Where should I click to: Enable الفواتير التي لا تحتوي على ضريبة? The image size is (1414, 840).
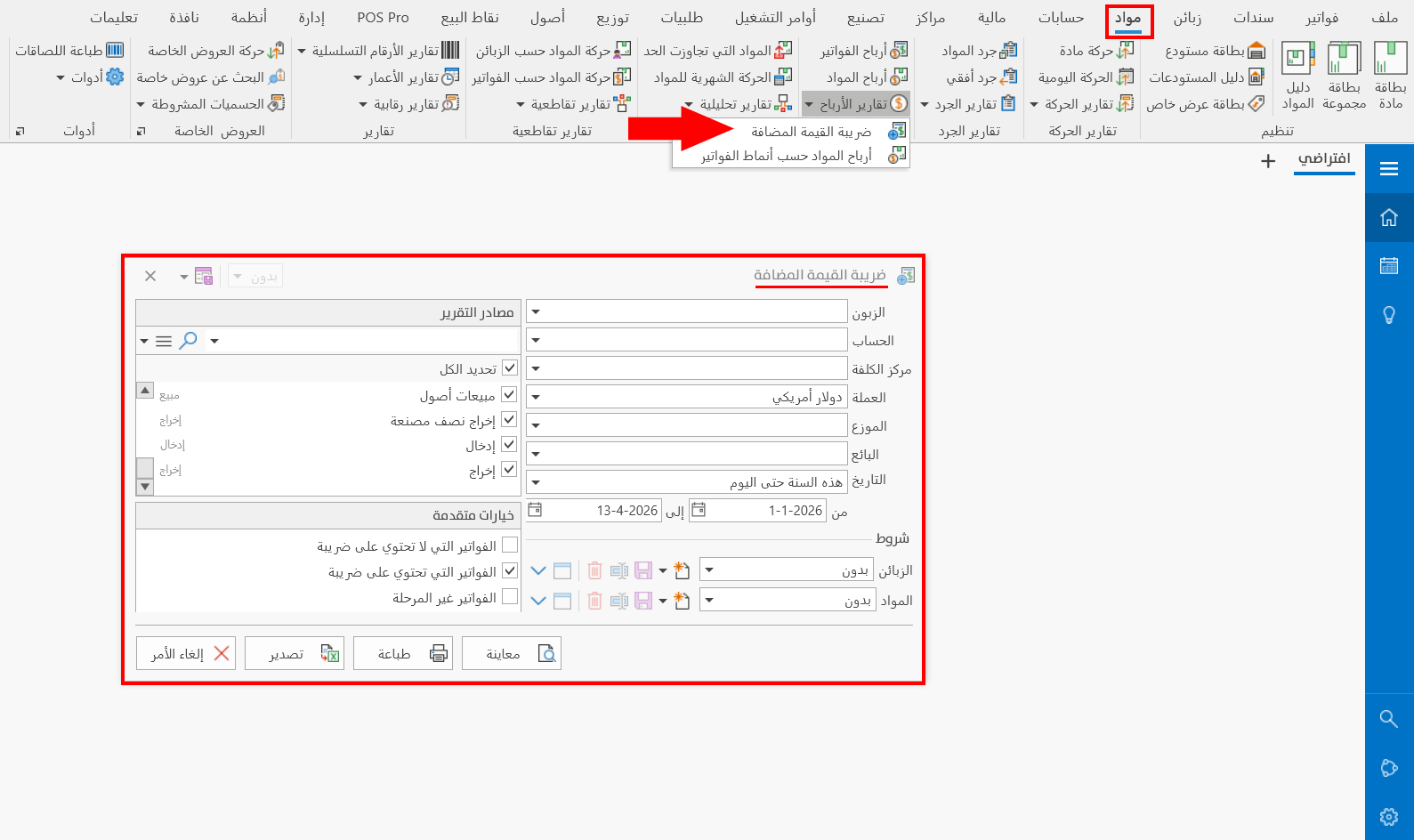[x=510, y=545]
